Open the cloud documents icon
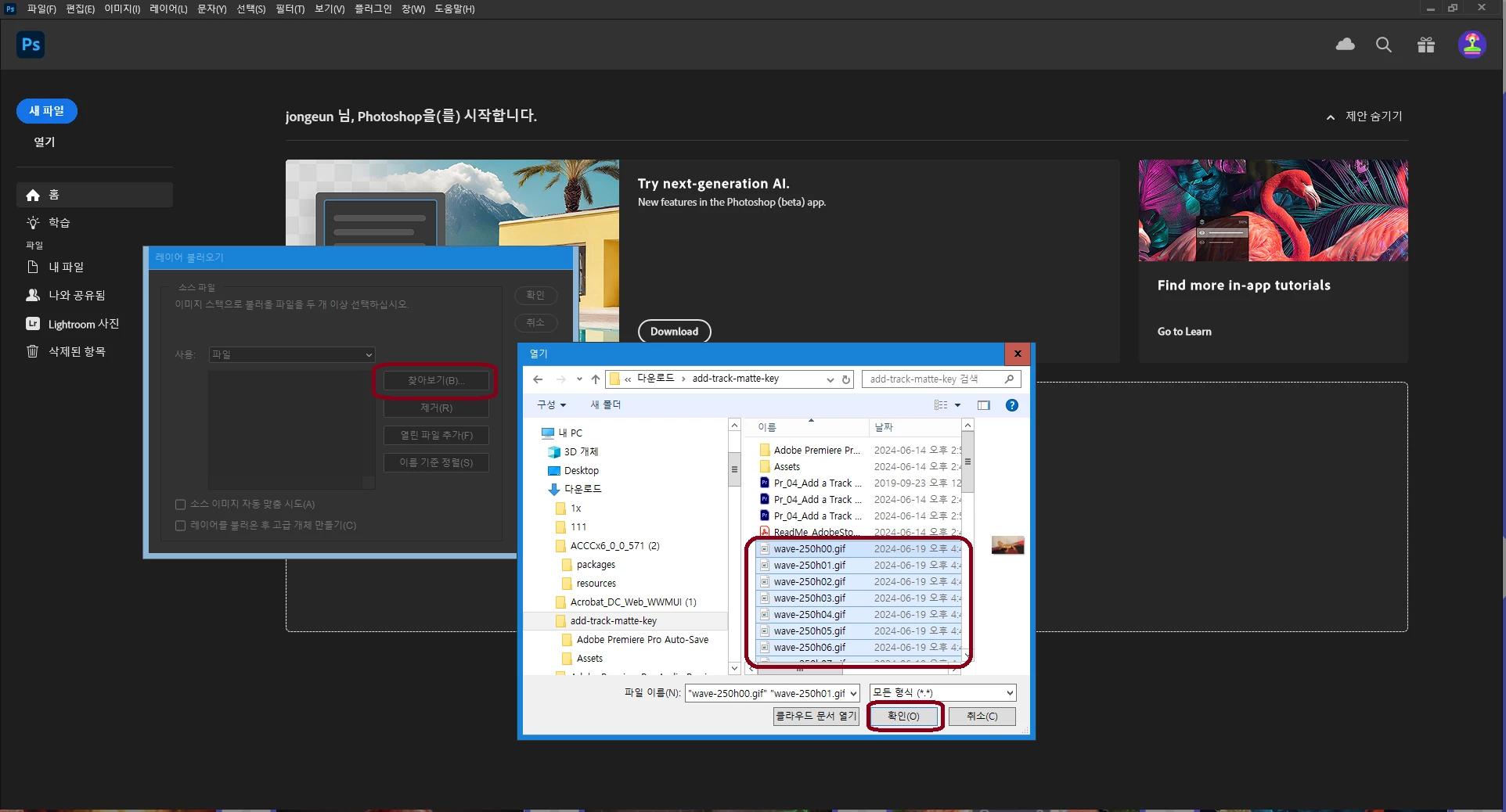This screenshot has height=812, width=1506. coord(1345,45)
